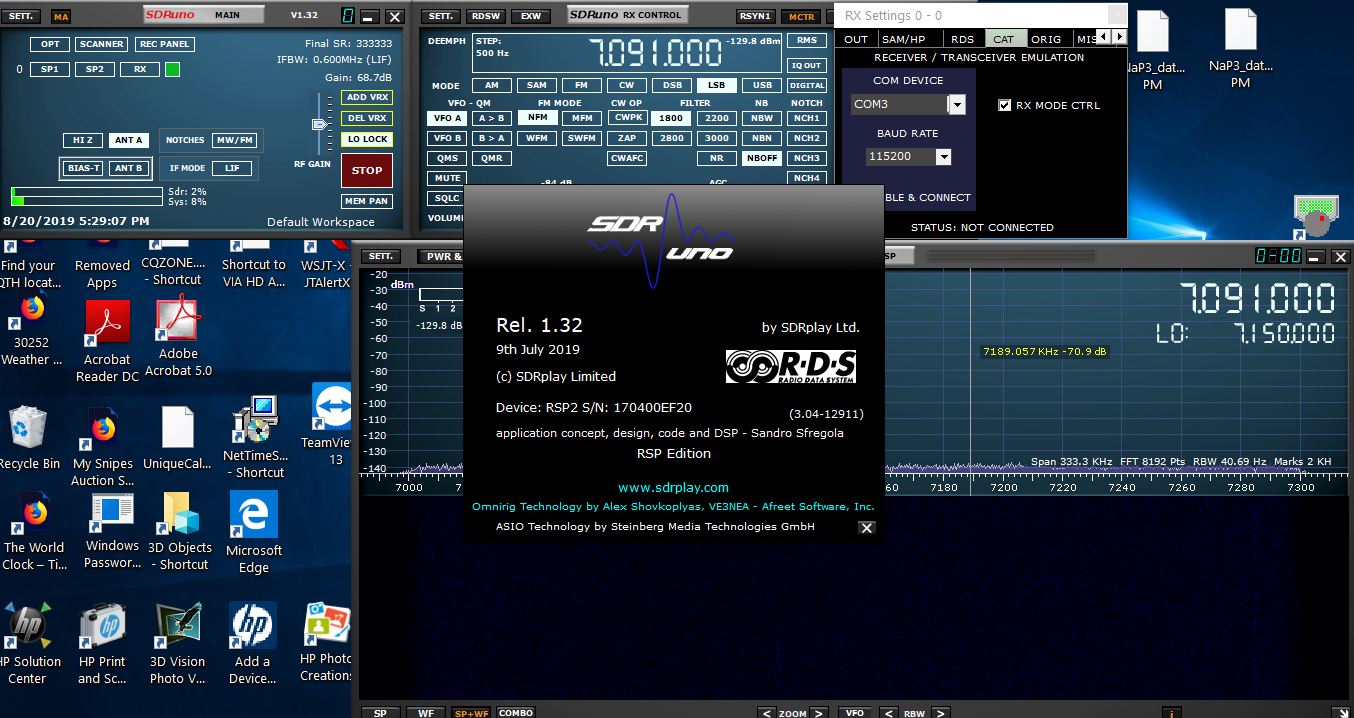Click the red STOP button

[x=367, y=170]
